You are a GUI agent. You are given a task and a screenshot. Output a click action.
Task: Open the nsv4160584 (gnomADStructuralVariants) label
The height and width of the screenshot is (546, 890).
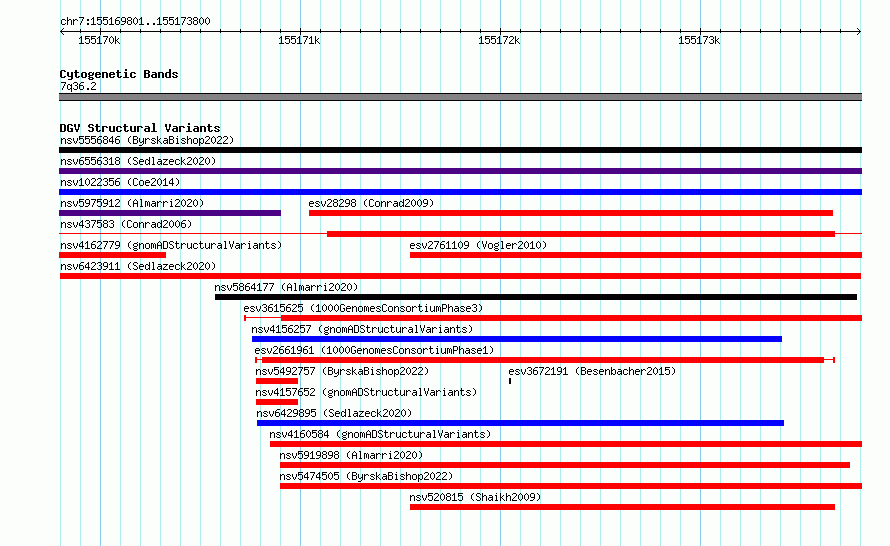[x=380, y=434]
